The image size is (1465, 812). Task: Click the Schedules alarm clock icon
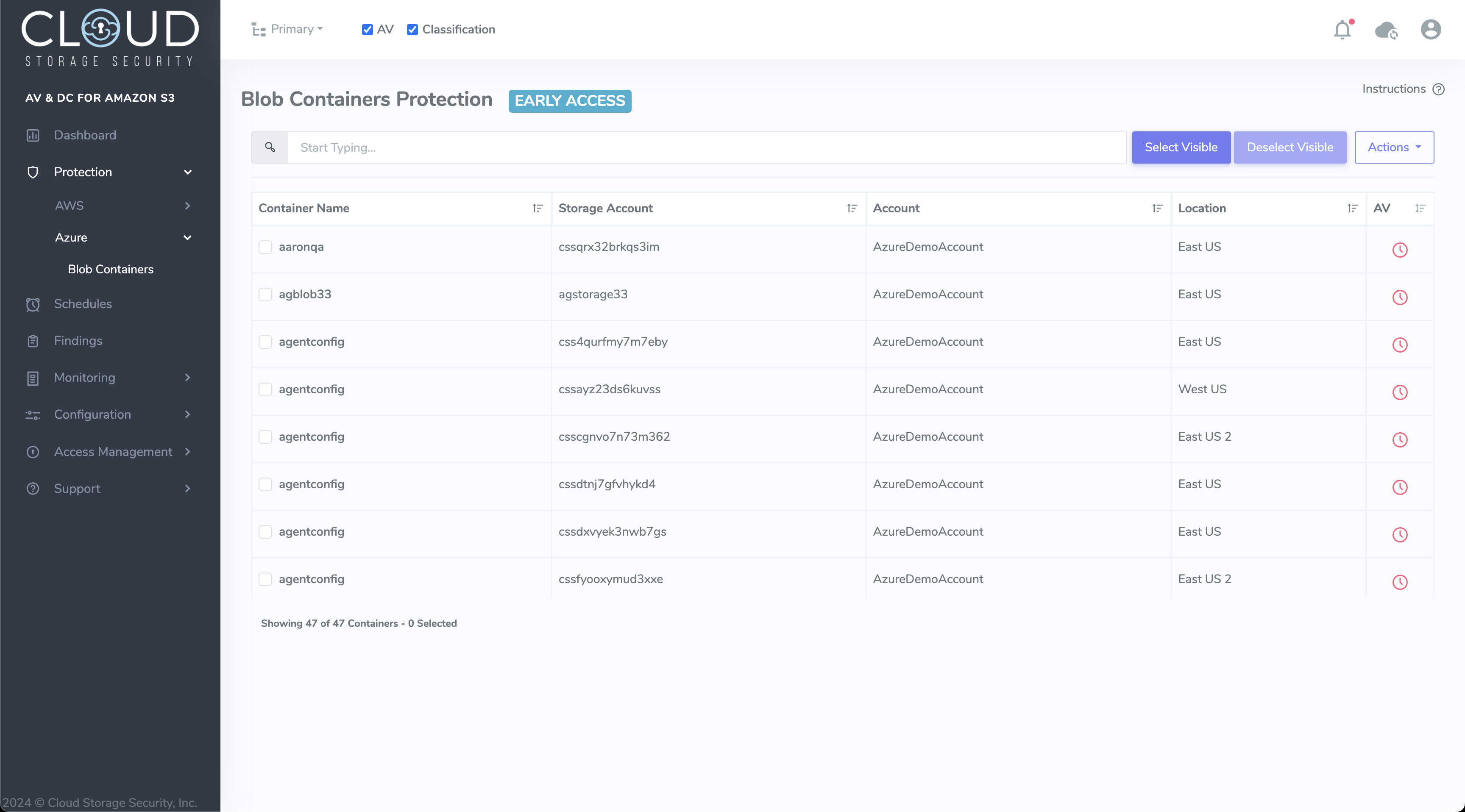[33, 304]
